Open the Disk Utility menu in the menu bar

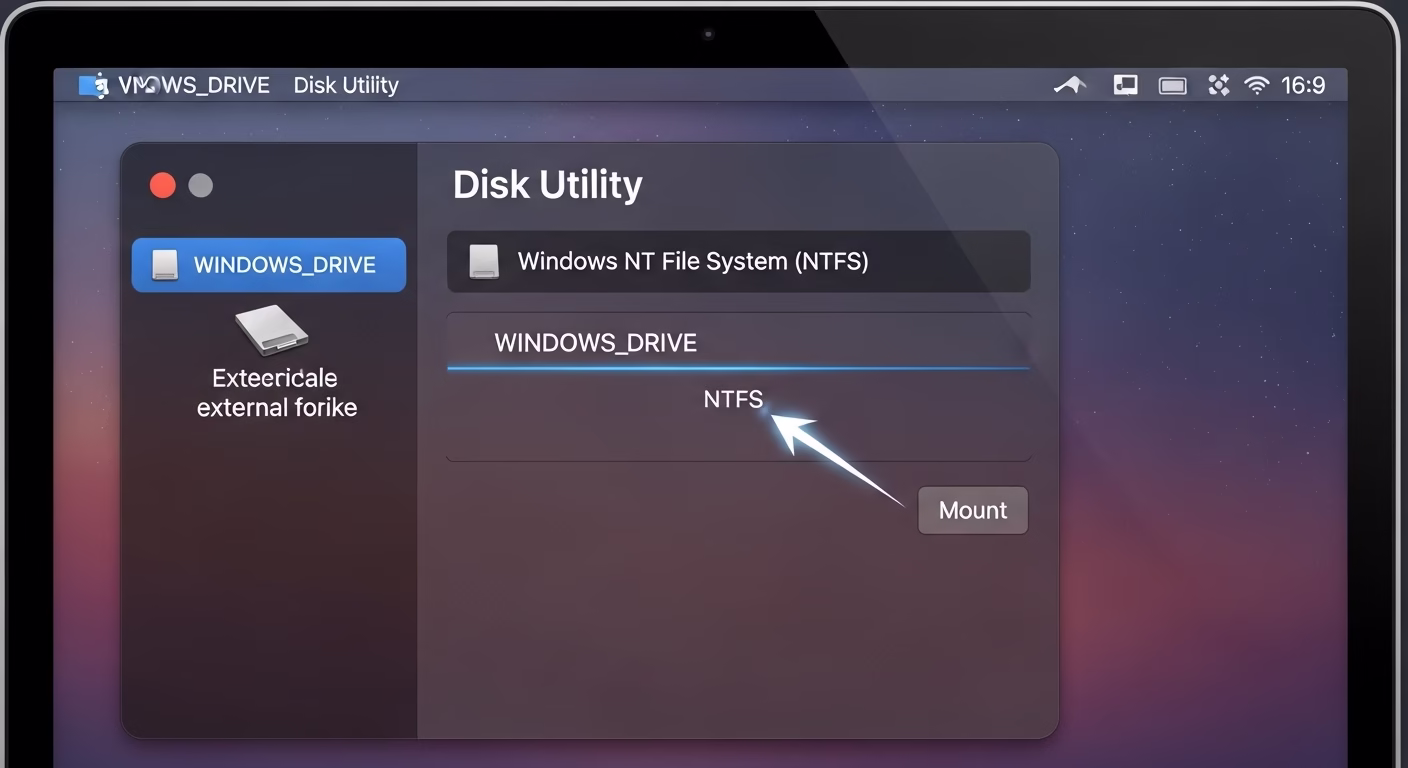point(346,85)
